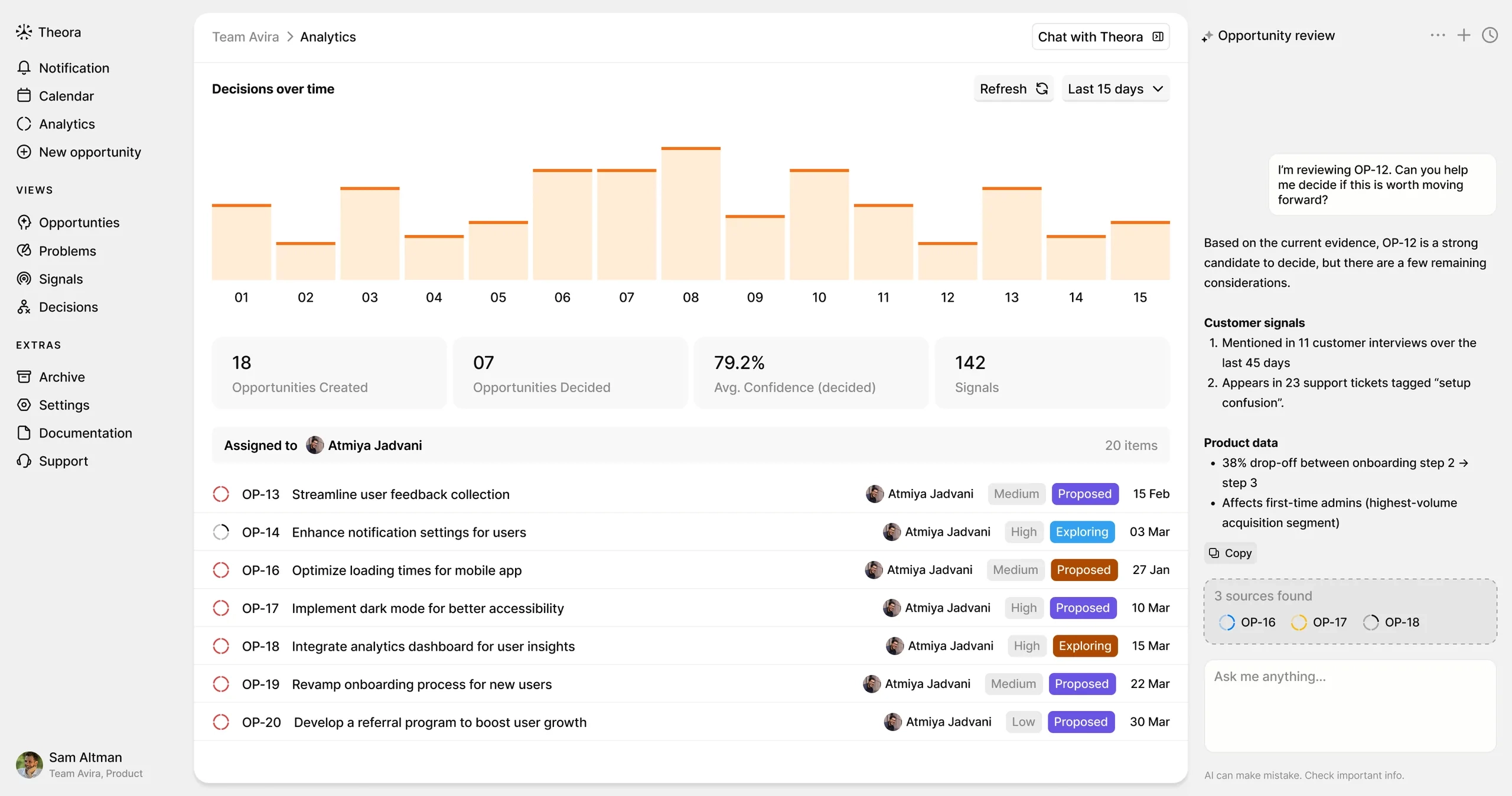Open the Notification panel in sidebar

74,68
